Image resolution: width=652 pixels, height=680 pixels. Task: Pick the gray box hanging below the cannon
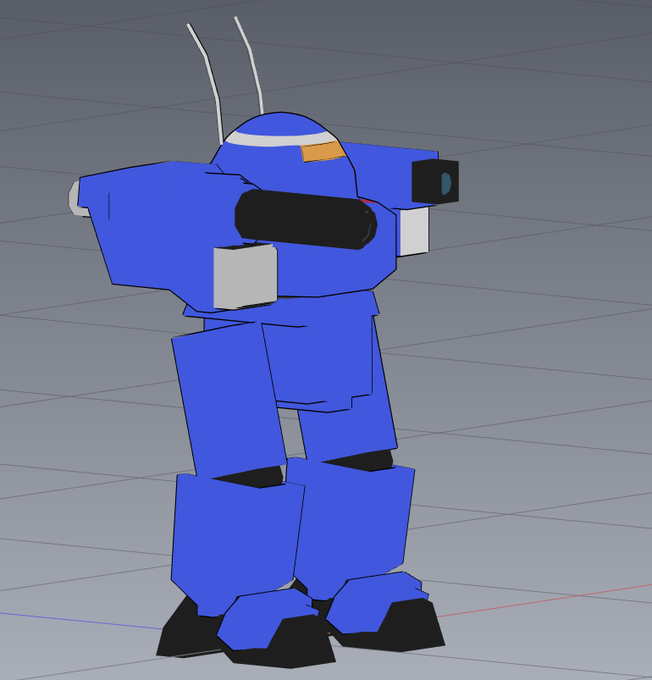coord(246,276)
